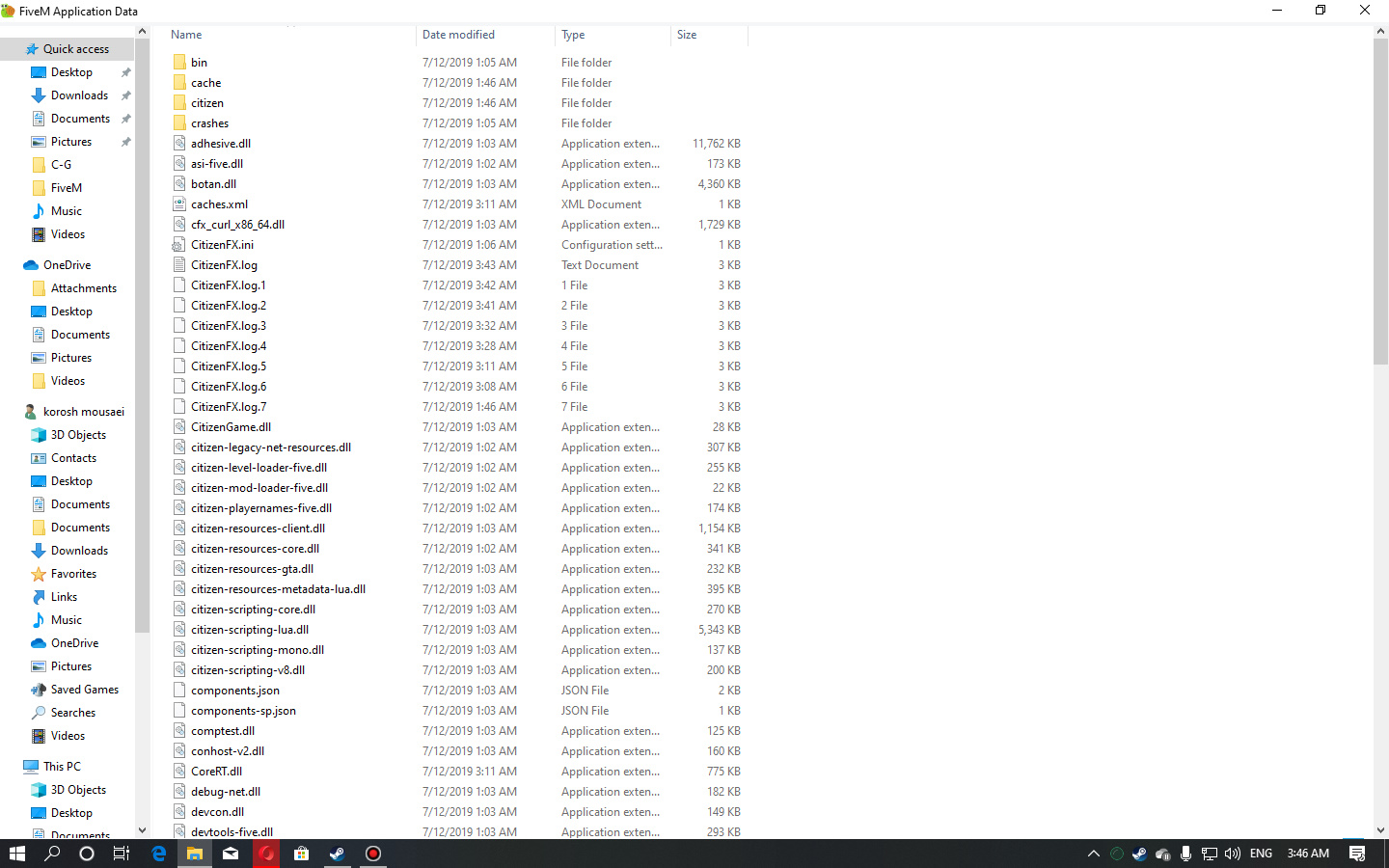Launch Steam from the taskbar

pyautogui.click(x=336, y=854)
